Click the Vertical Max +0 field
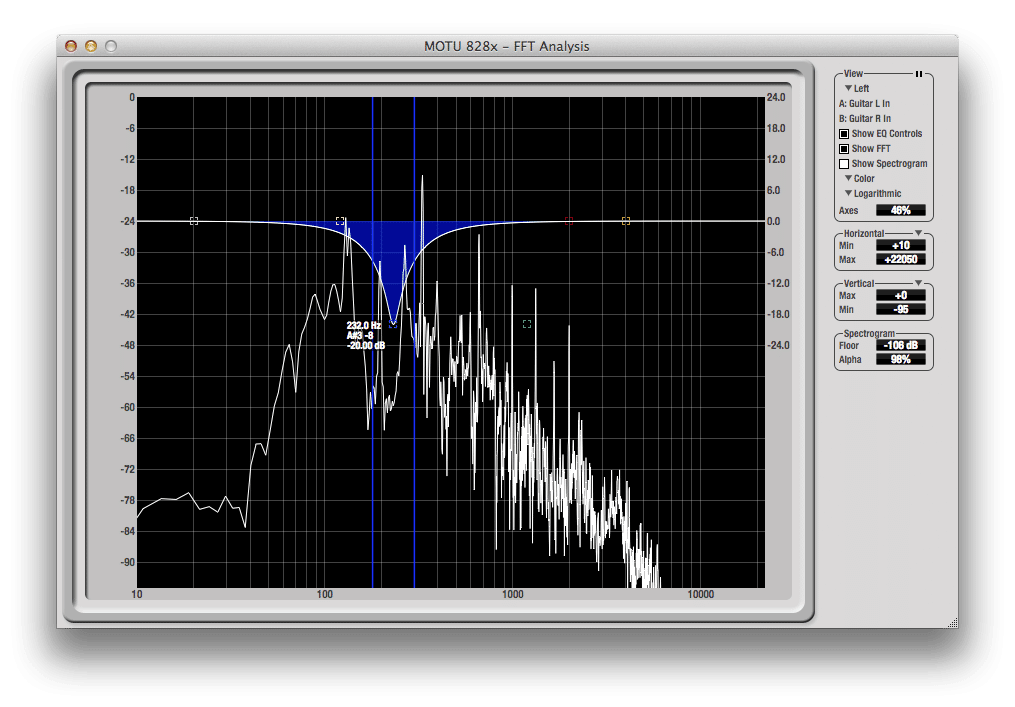Viewport: 1015px width, 707px height. click(900, 295)
